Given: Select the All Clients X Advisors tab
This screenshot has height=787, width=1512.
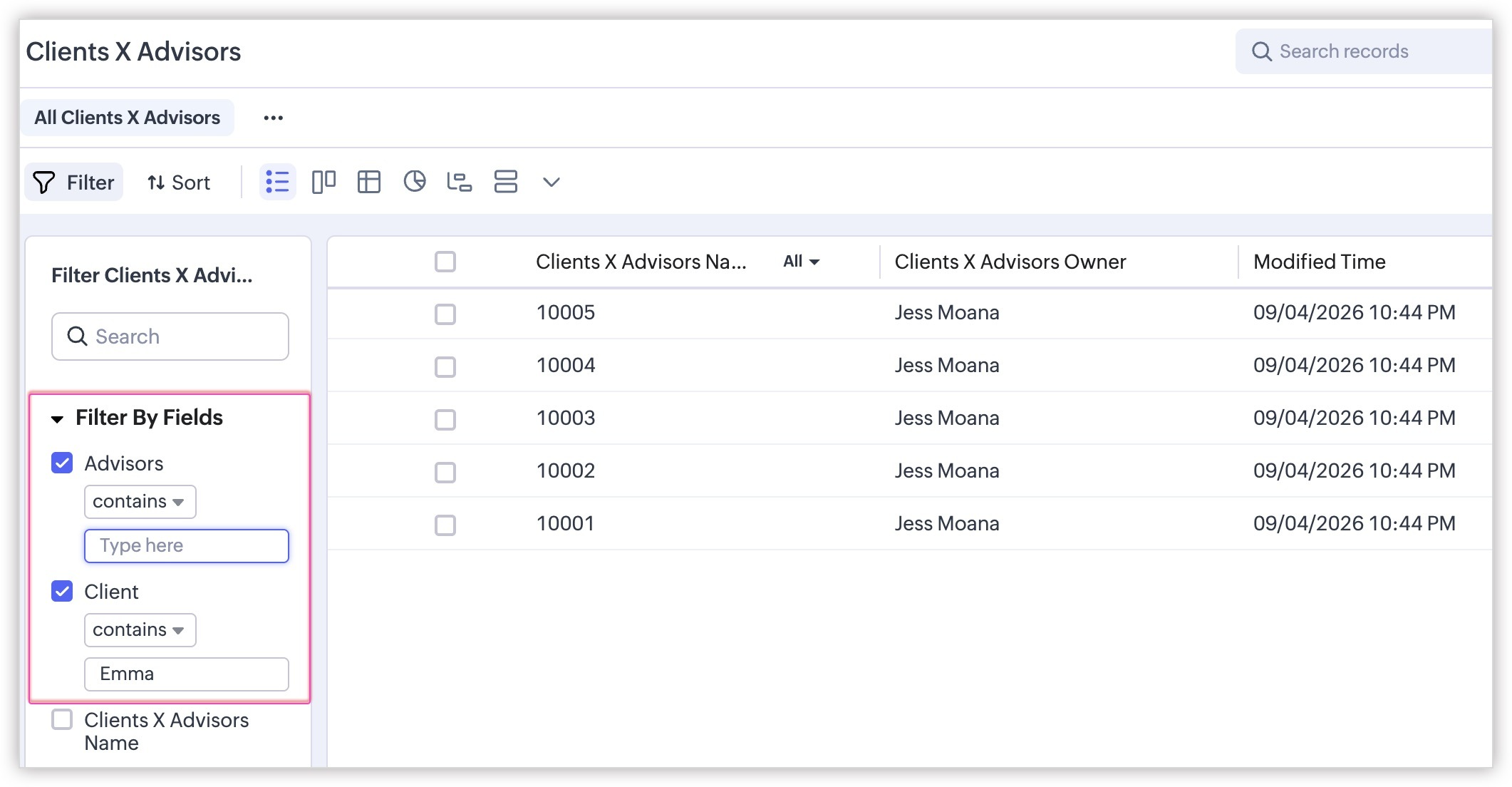Looking at the screenshot, I should coord(127,118).
